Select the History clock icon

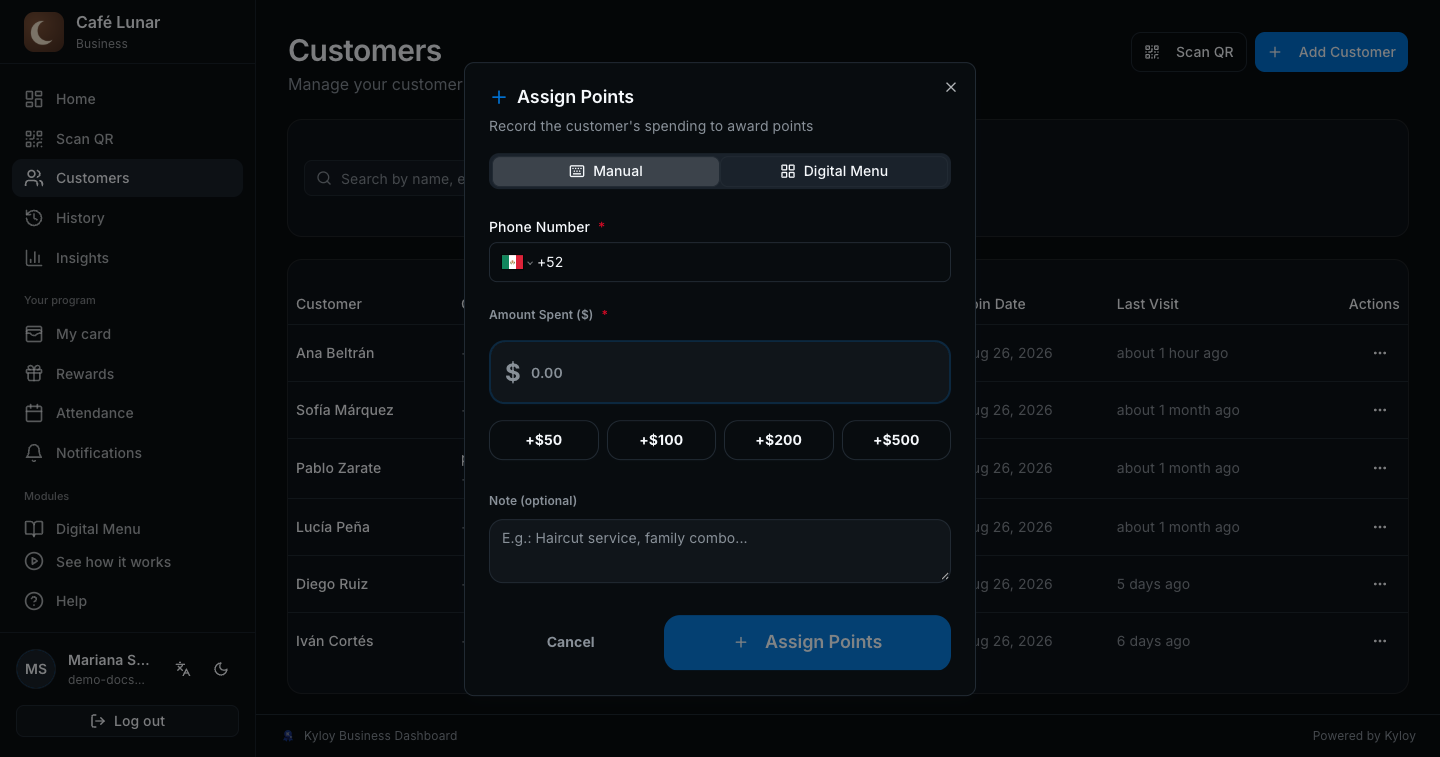coord(34,218)
